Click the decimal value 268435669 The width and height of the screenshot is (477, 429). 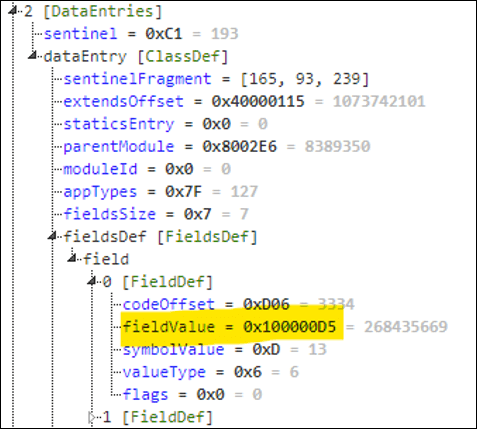405,327
